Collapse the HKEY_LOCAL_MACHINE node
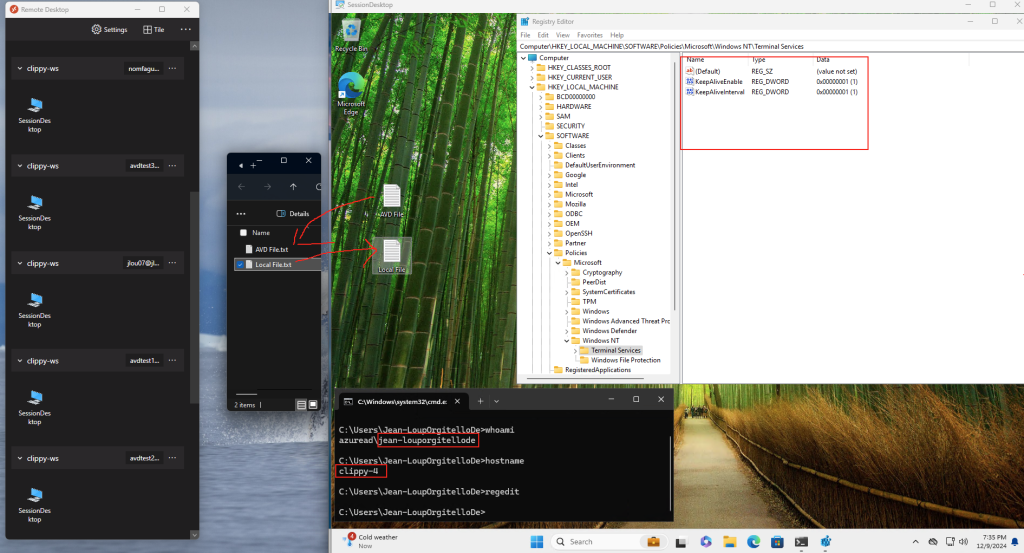The width and height of the screenshot is (1024, 553). [532, 87]
